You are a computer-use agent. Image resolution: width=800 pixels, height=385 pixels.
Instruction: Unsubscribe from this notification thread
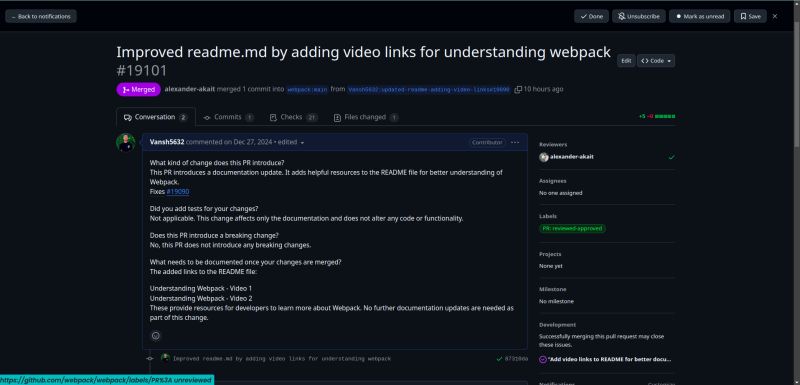(x=639, y=16)
